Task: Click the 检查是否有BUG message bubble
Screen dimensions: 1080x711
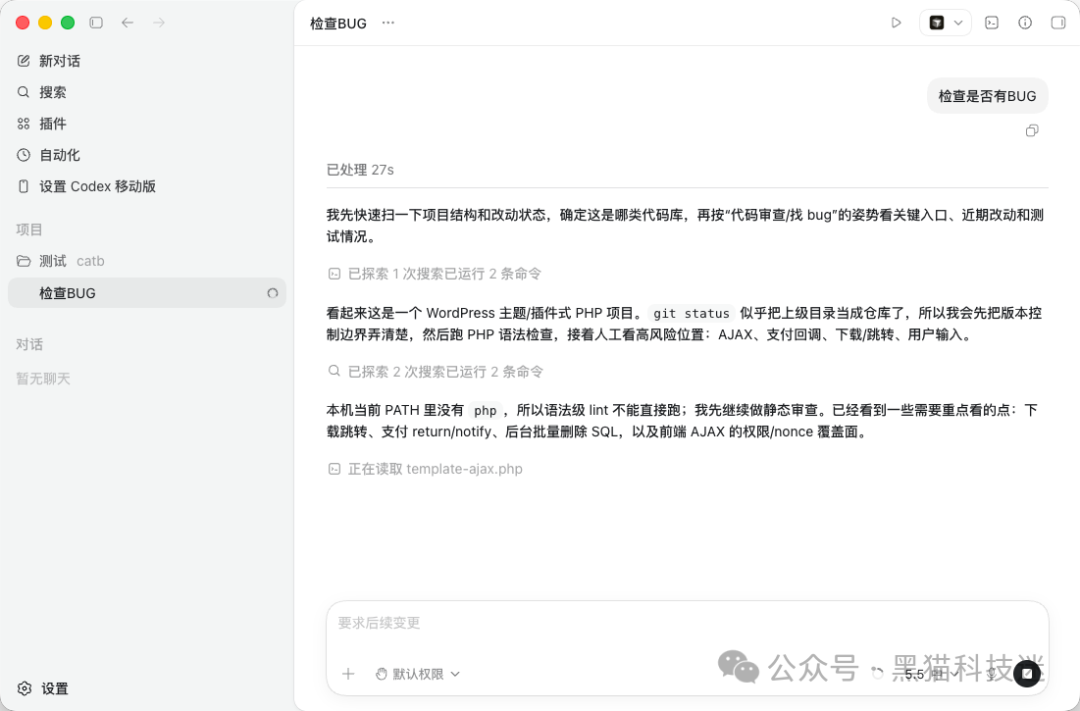Action: (x=988, y=96)
